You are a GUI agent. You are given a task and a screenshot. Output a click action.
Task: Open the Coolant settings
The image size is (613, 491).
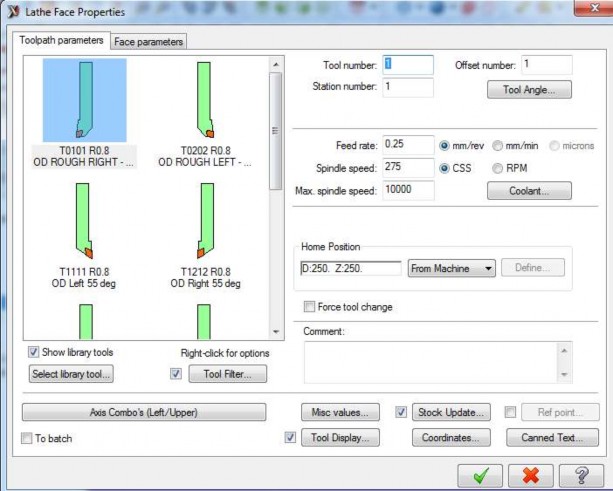[528, 190]
